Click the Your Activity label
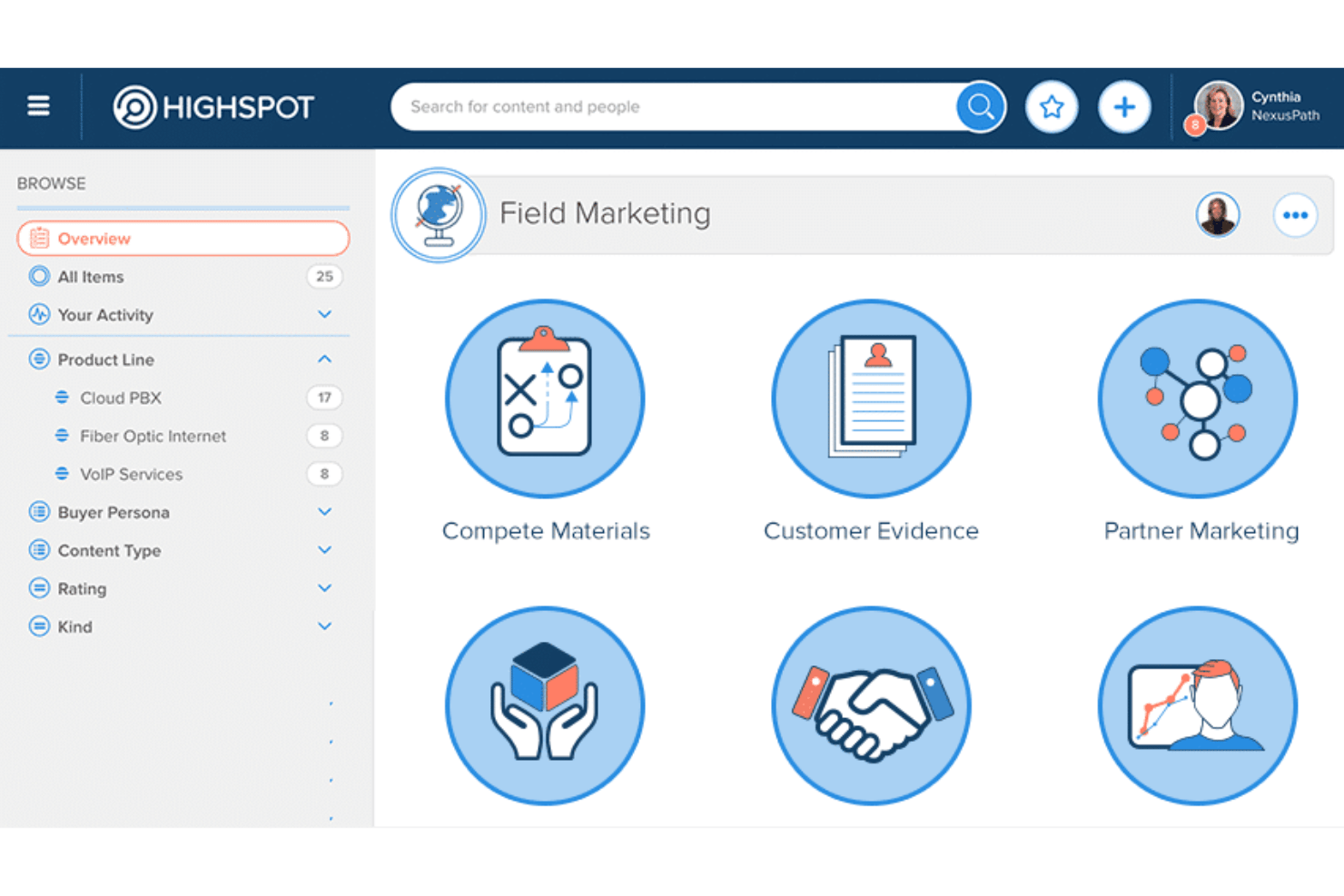 (105, 315)
